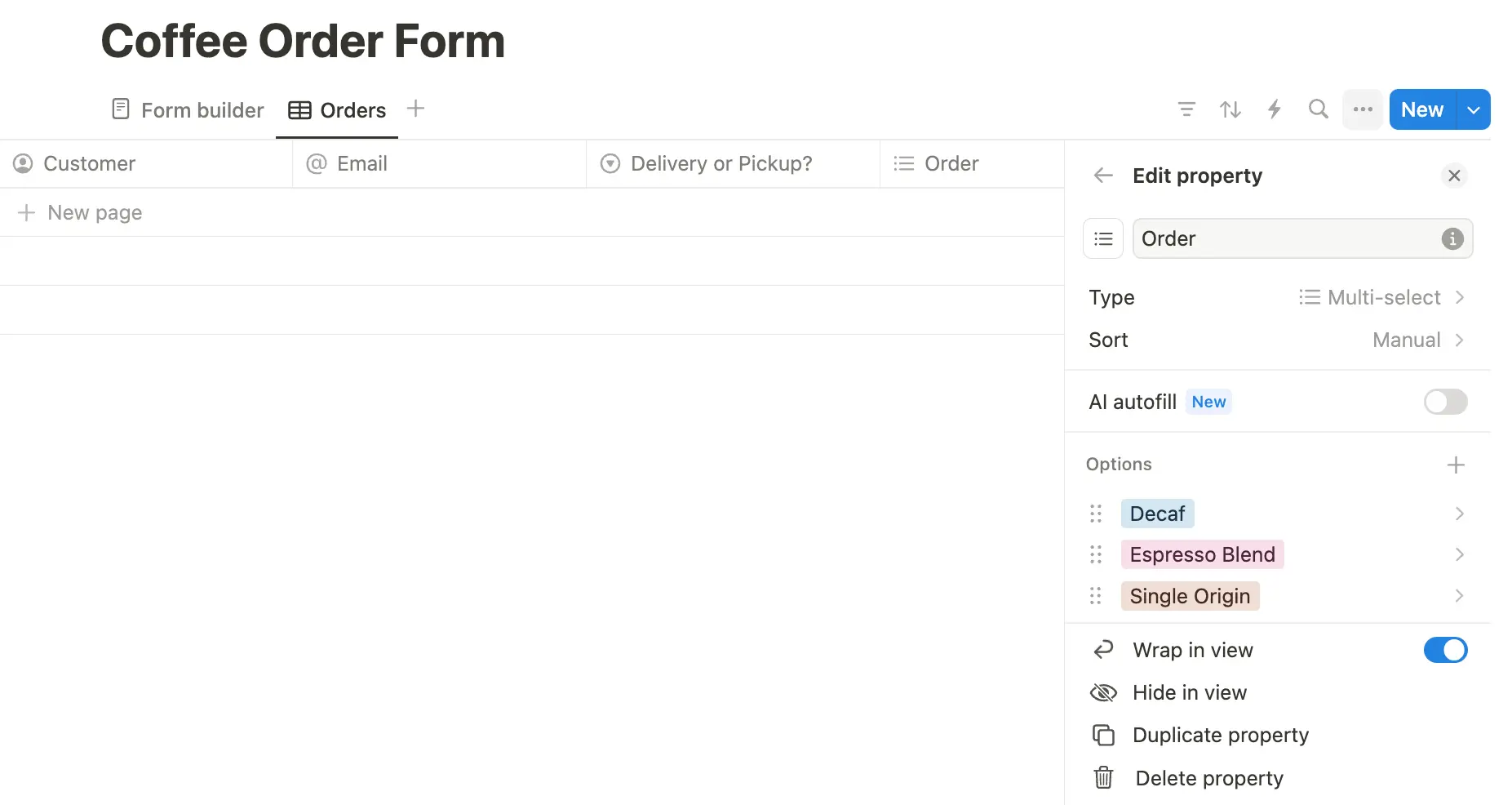The image size is (1512, 805).
Task: Change sort from Manual
Action: click(1405, 340)
